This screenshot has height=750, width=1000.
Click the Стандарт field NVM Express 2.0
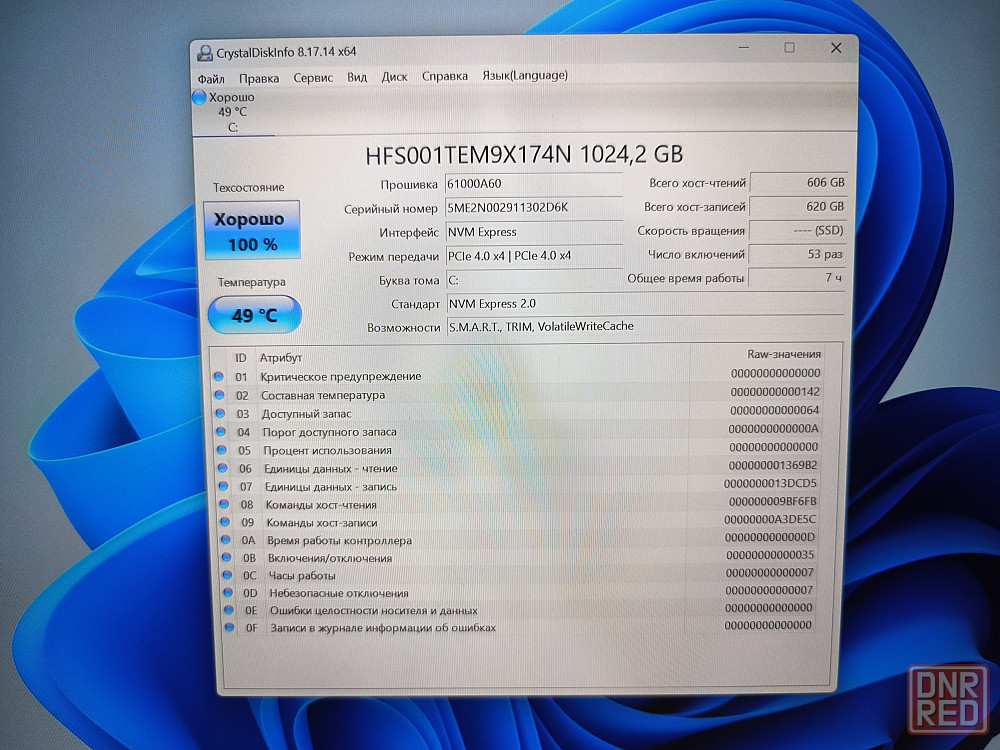(x=645, y=304)
